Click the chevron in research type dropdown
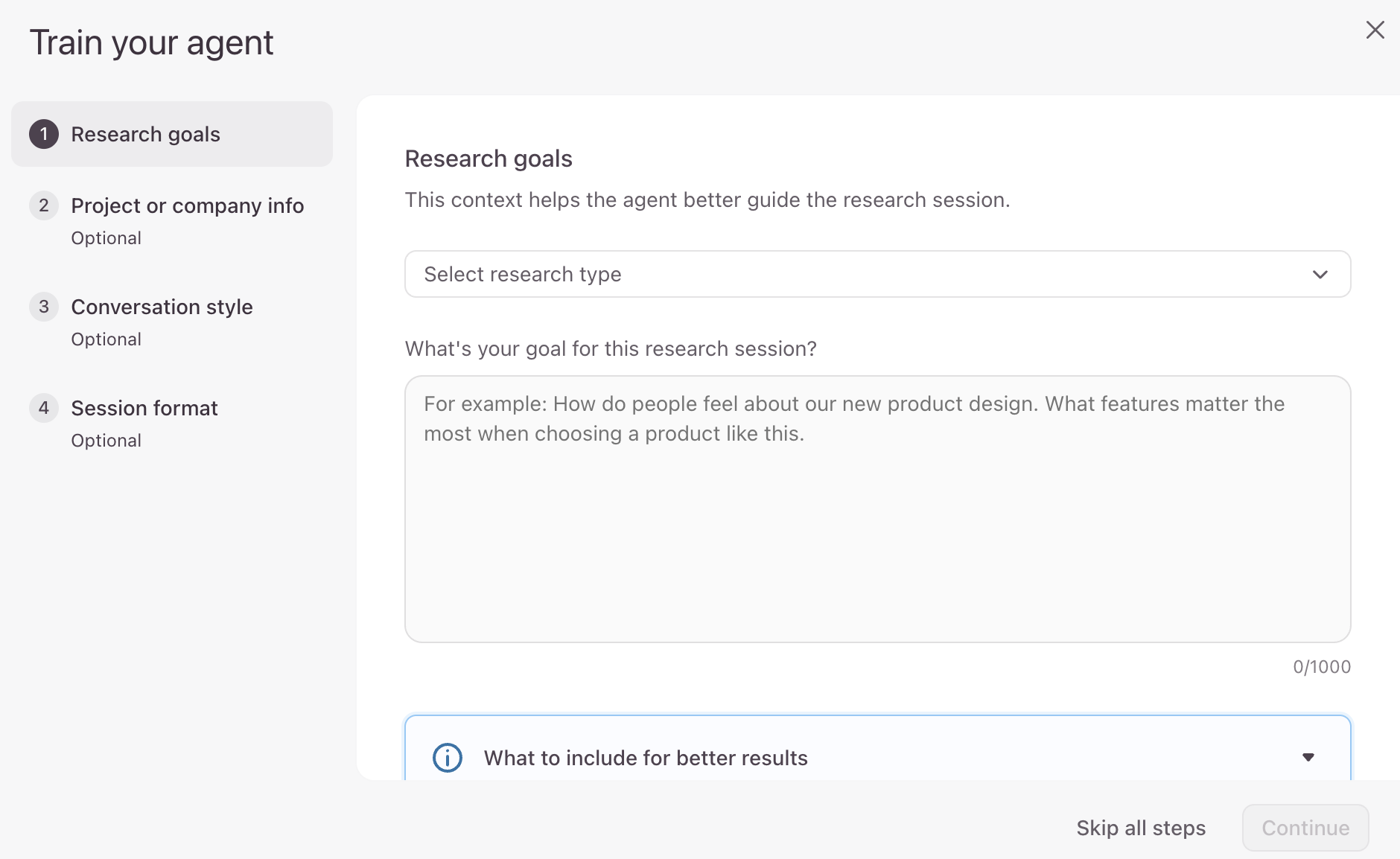This screenshot has height=859, width=1400. [1320, 275]
